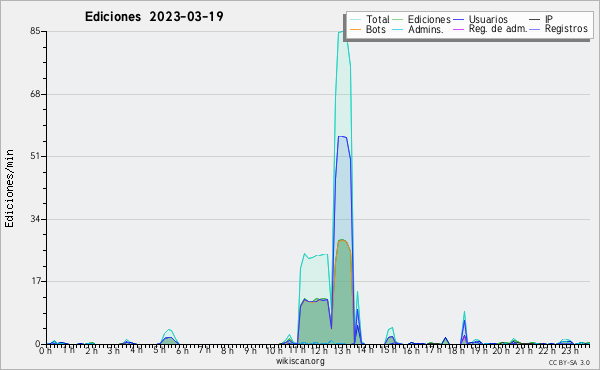The width and height of the screenshot is (600, 370).
Task: Click the y-axis value 34
Action: (x=35, y=219)
